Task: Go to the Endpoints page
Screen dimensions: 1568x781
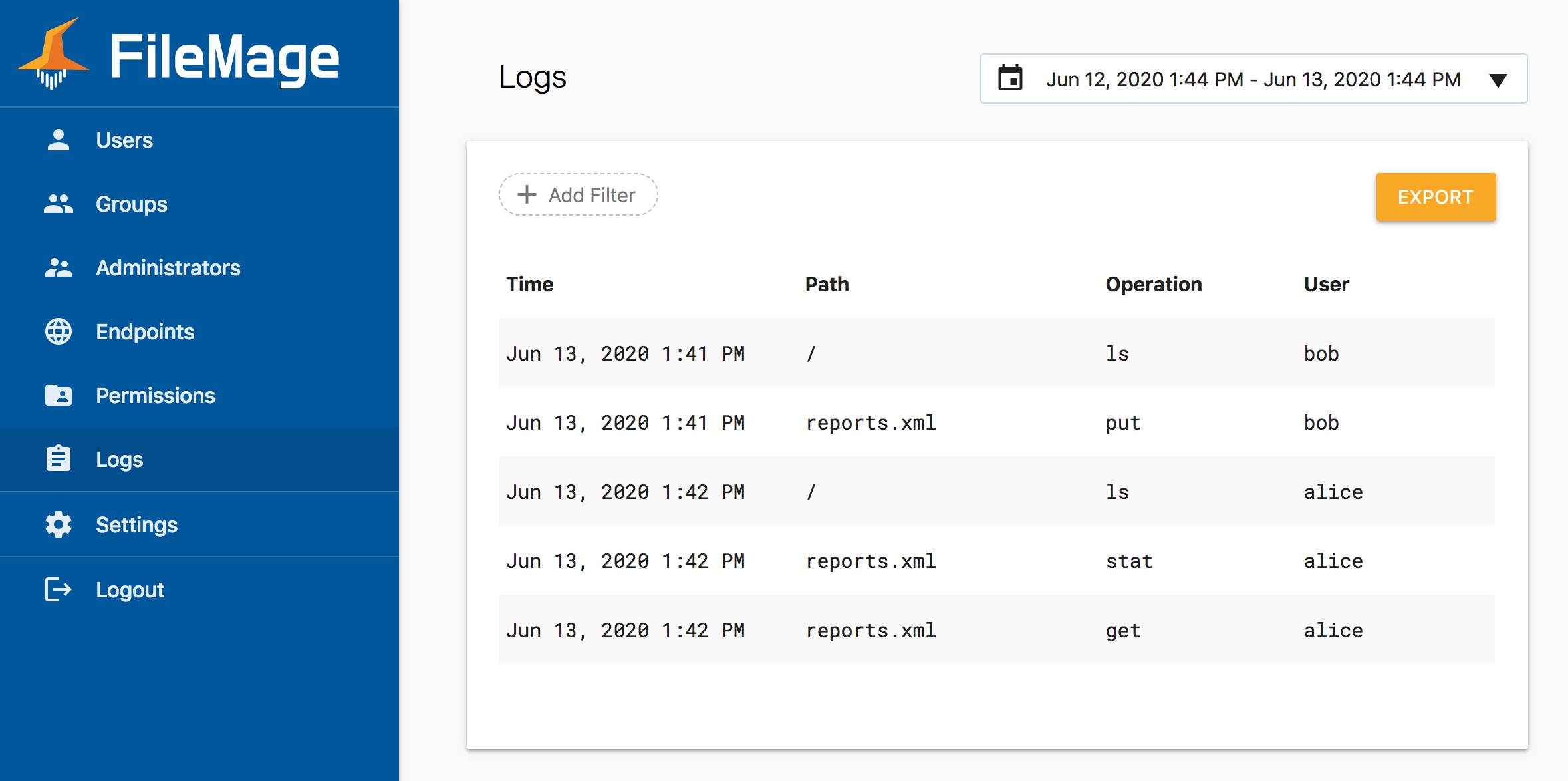Action: point(145,331)
